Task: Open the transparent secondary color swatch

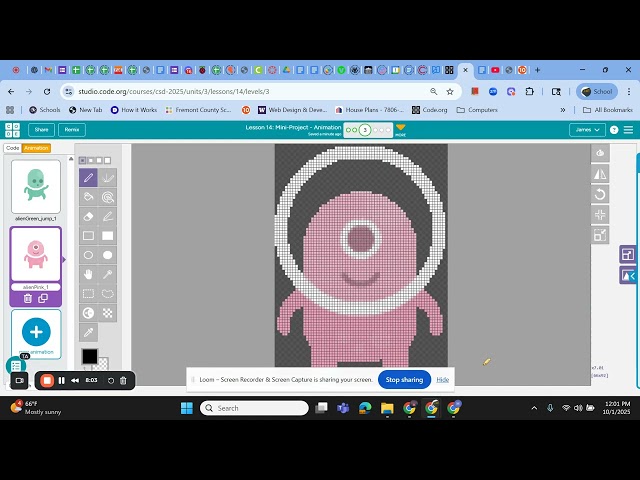Action: pos(102,363)
